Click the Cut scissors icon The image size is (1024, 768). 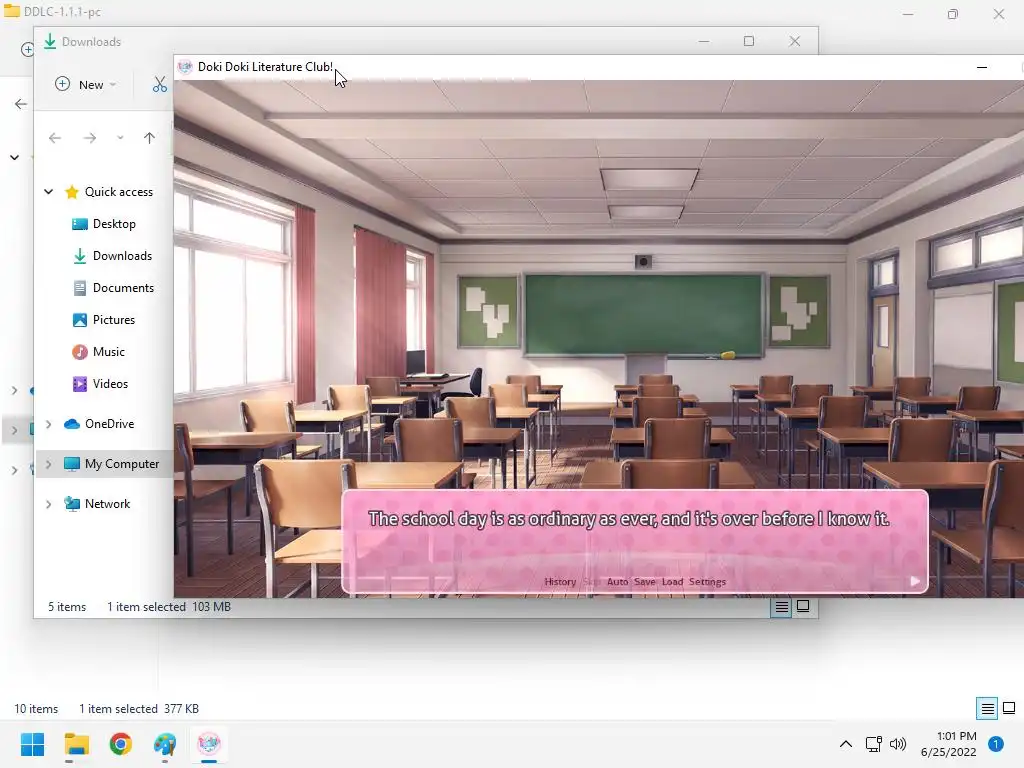coord(159,84)
